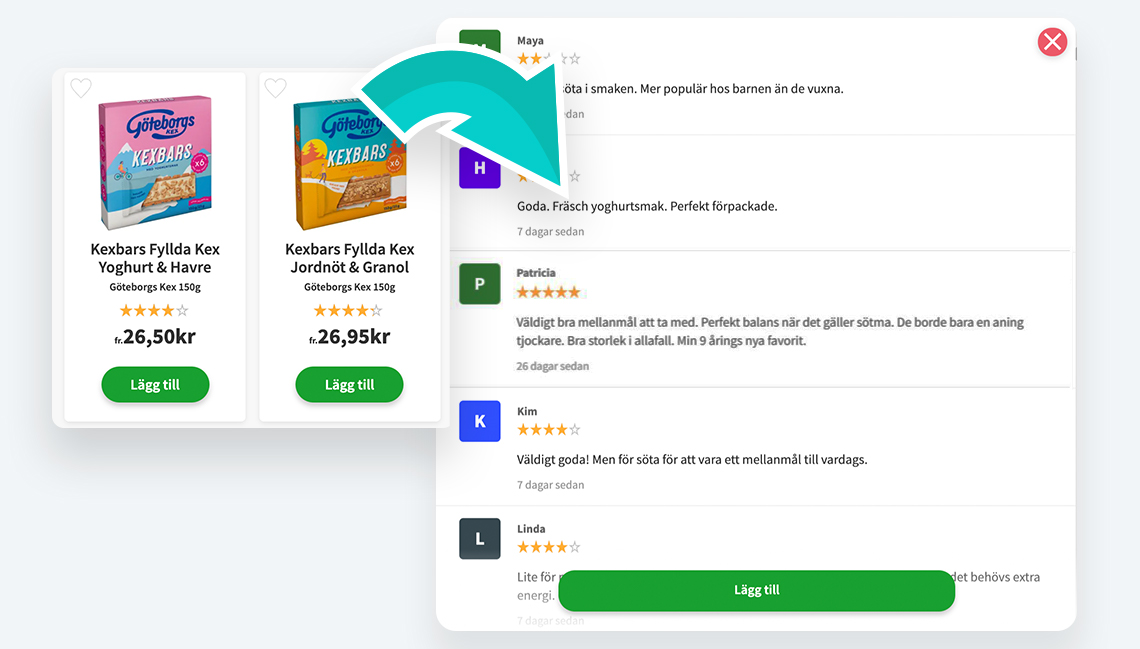Click star rating under Jordnöt & Granol product
Screen dimensions: 1140x649
(348, 310)
